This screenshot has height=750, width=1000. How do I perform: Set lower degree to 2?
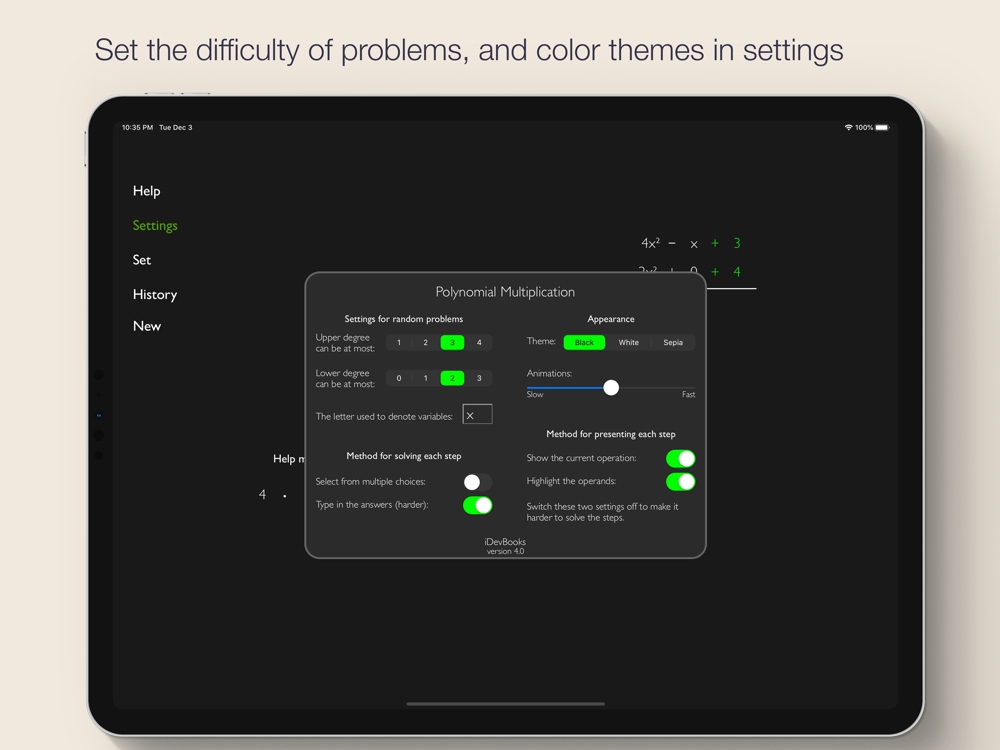[x=452, y=378]
